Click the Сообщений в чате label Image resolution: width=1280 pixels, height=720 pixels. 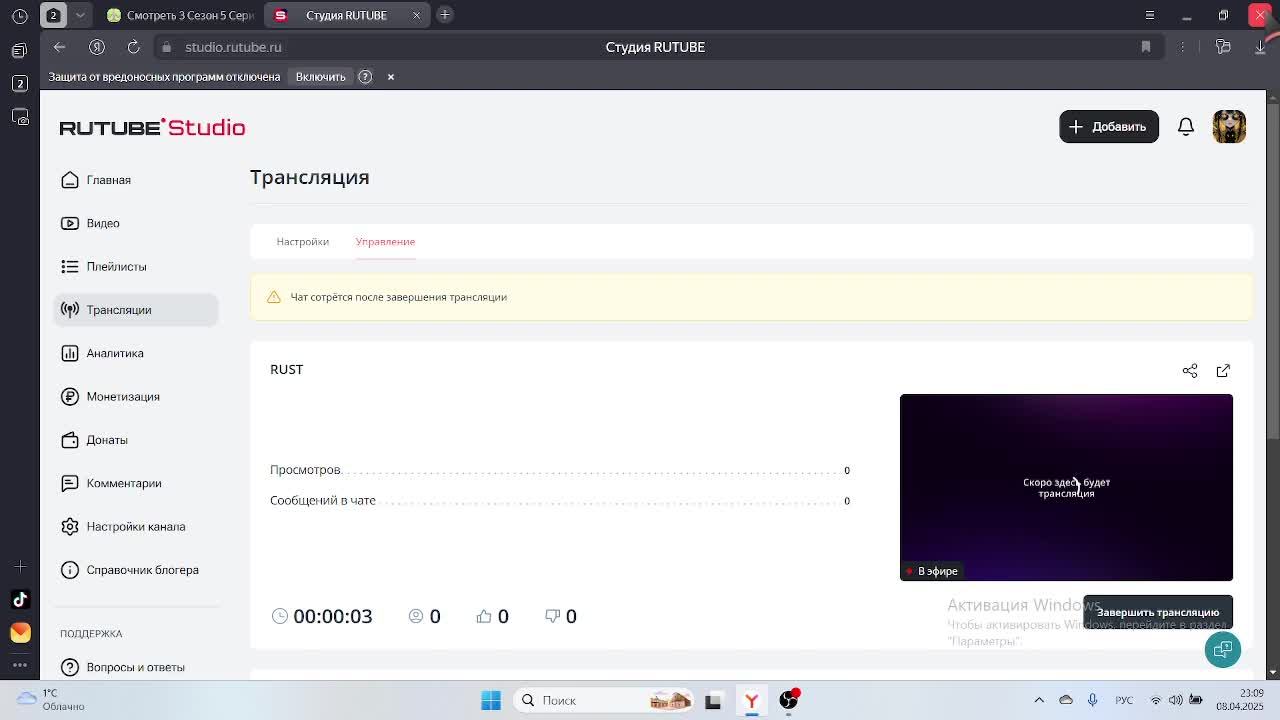click(x=323, y=501)
